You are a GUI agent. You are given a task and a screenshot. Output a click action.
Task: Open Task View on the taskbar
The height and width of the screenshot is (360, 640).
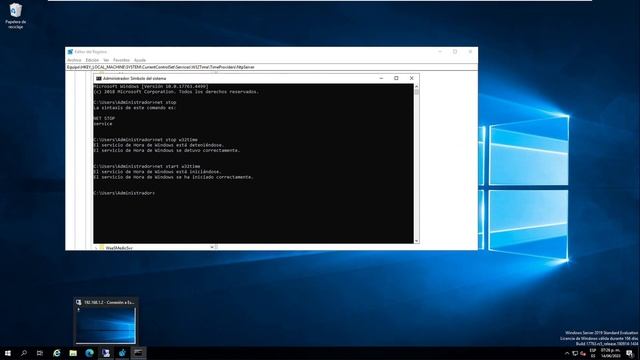[40, 353]
